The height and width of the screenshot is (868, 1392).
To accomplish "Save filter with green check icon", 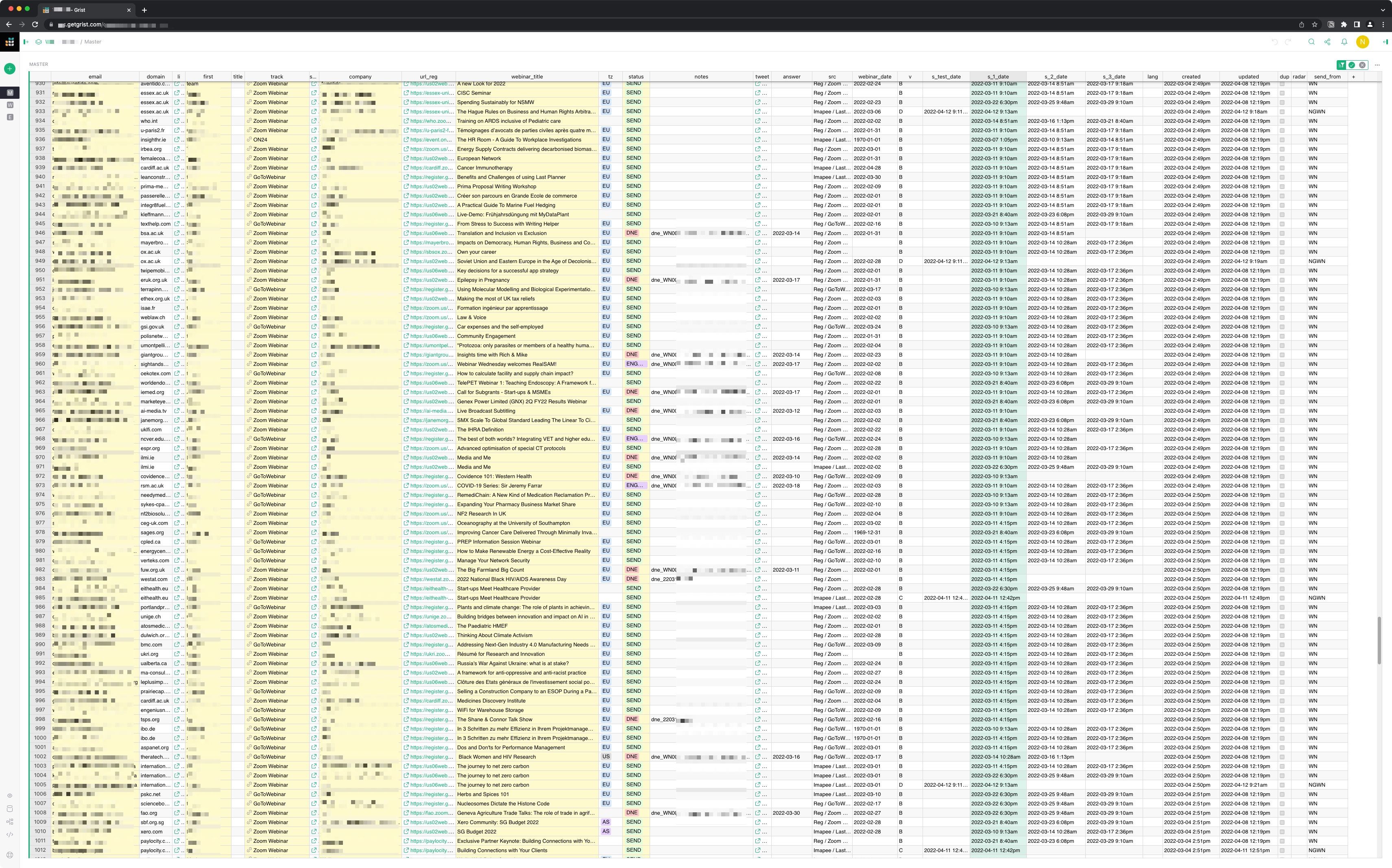I will click(1352, 65).
